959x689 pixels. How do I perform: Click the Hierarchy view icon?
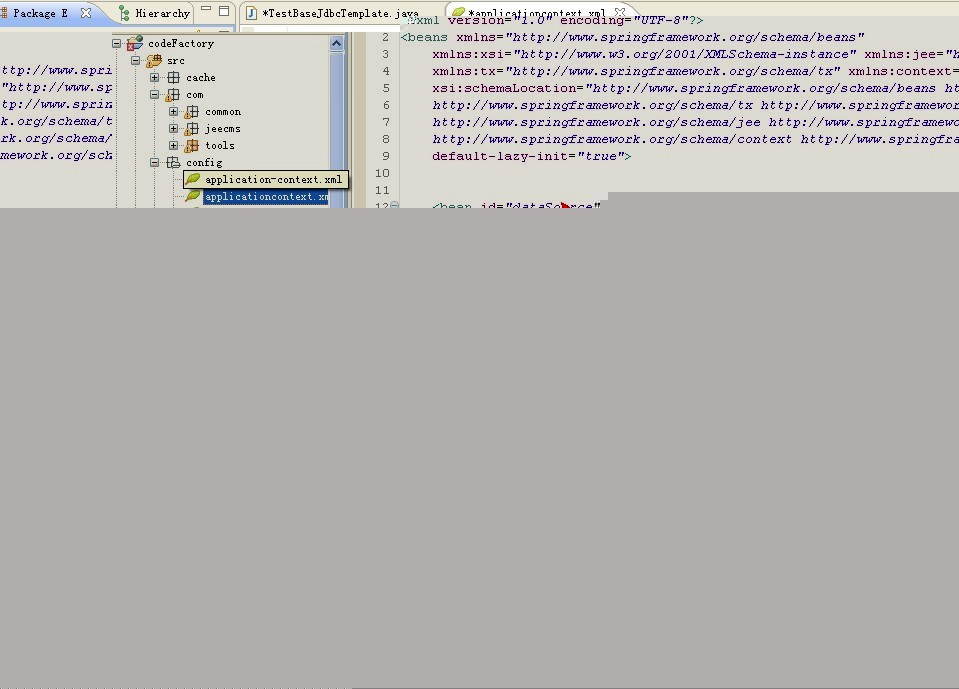pyautogui.click(x=124, y=13)
